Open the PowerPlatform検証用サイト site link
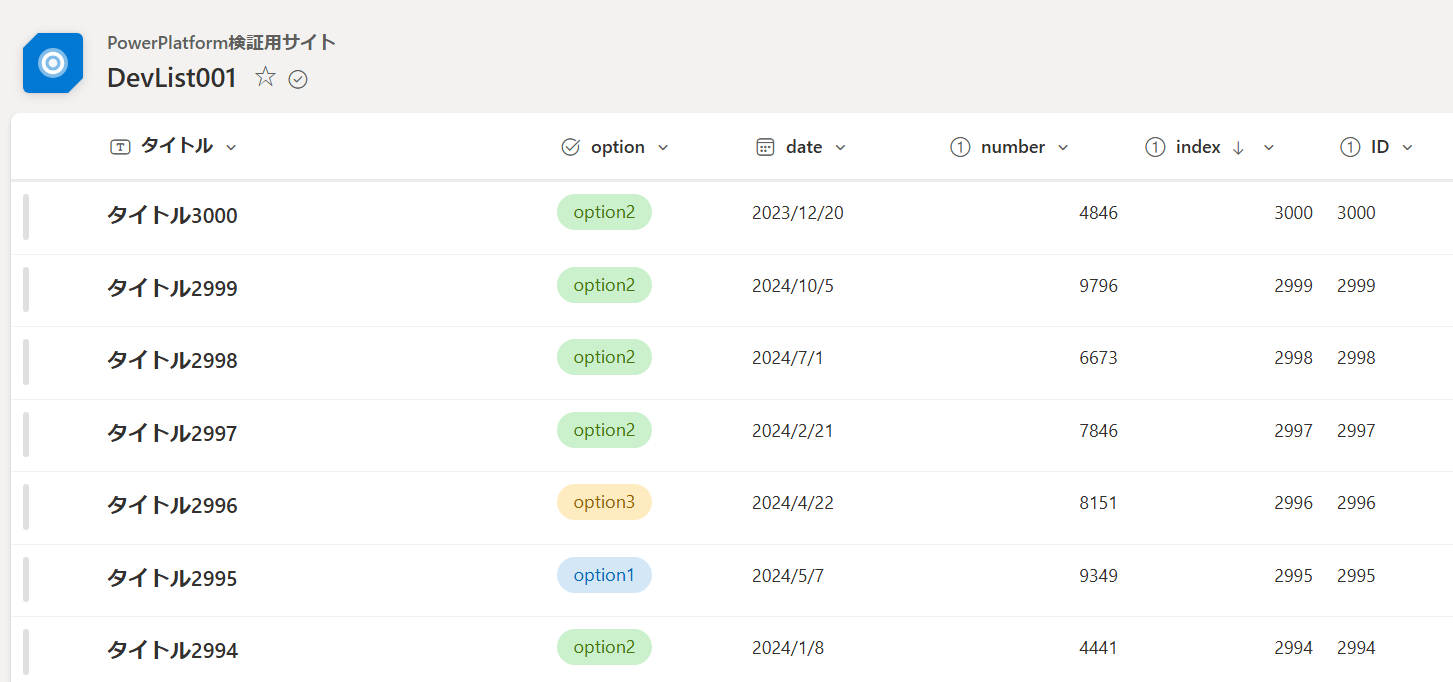 [x=221, y=42]
